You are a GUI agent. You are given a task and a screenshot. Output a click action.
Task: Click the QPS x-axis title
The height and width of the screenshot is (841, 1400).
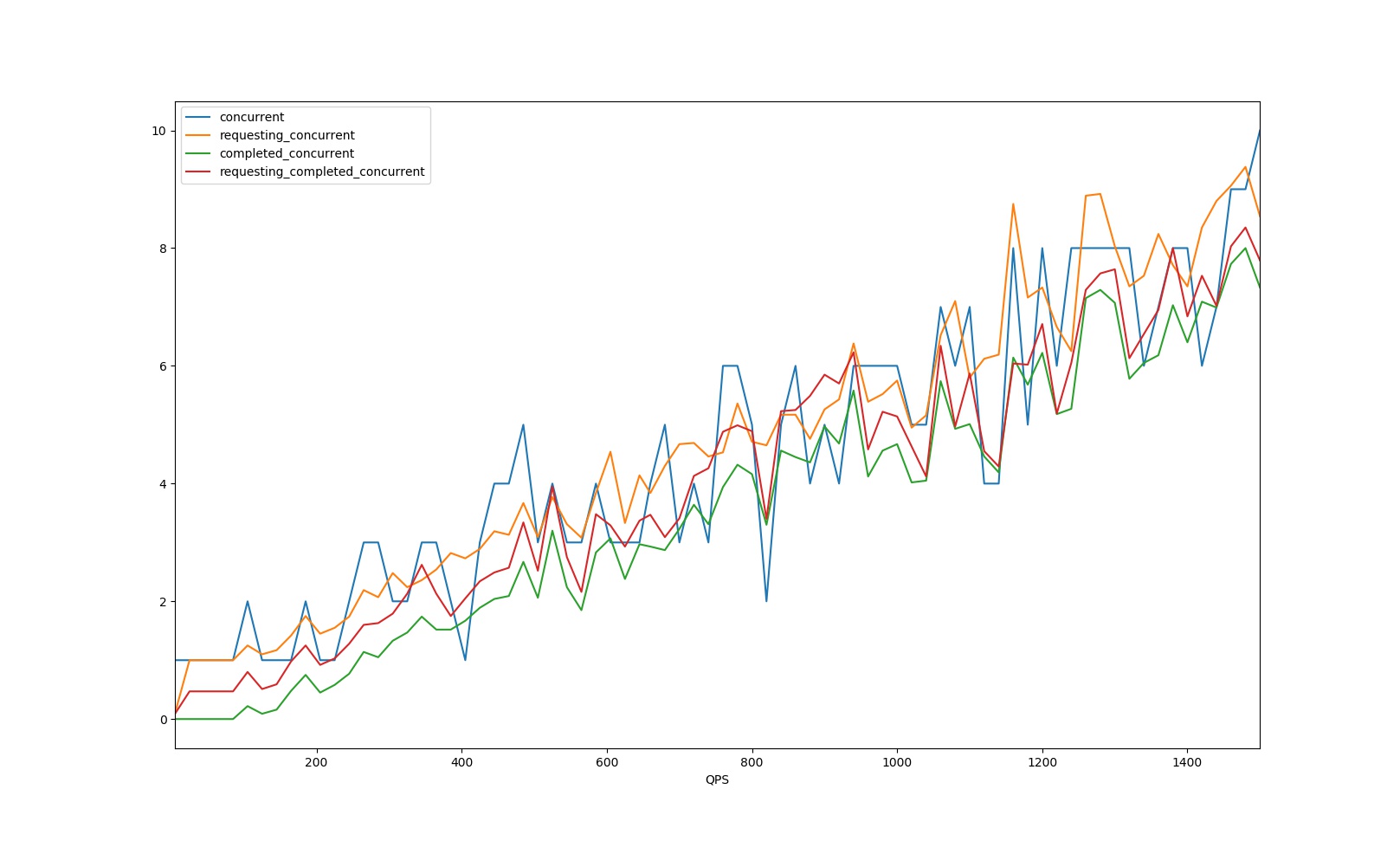click(x=717, y=780)
